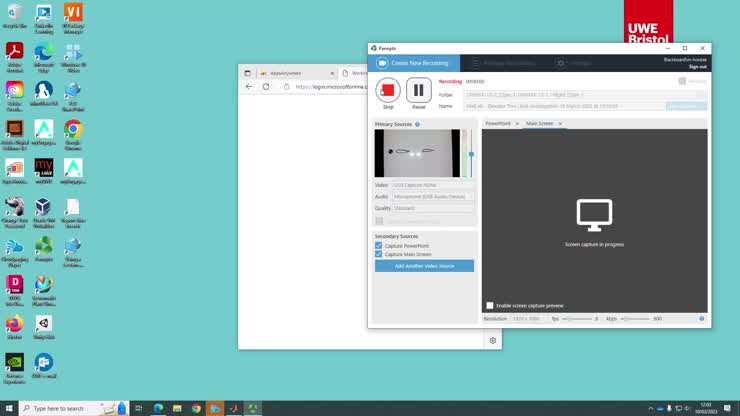Open the myUWE desktop shortcut
This screenshot has height=416, width=740.
point(44,171)
